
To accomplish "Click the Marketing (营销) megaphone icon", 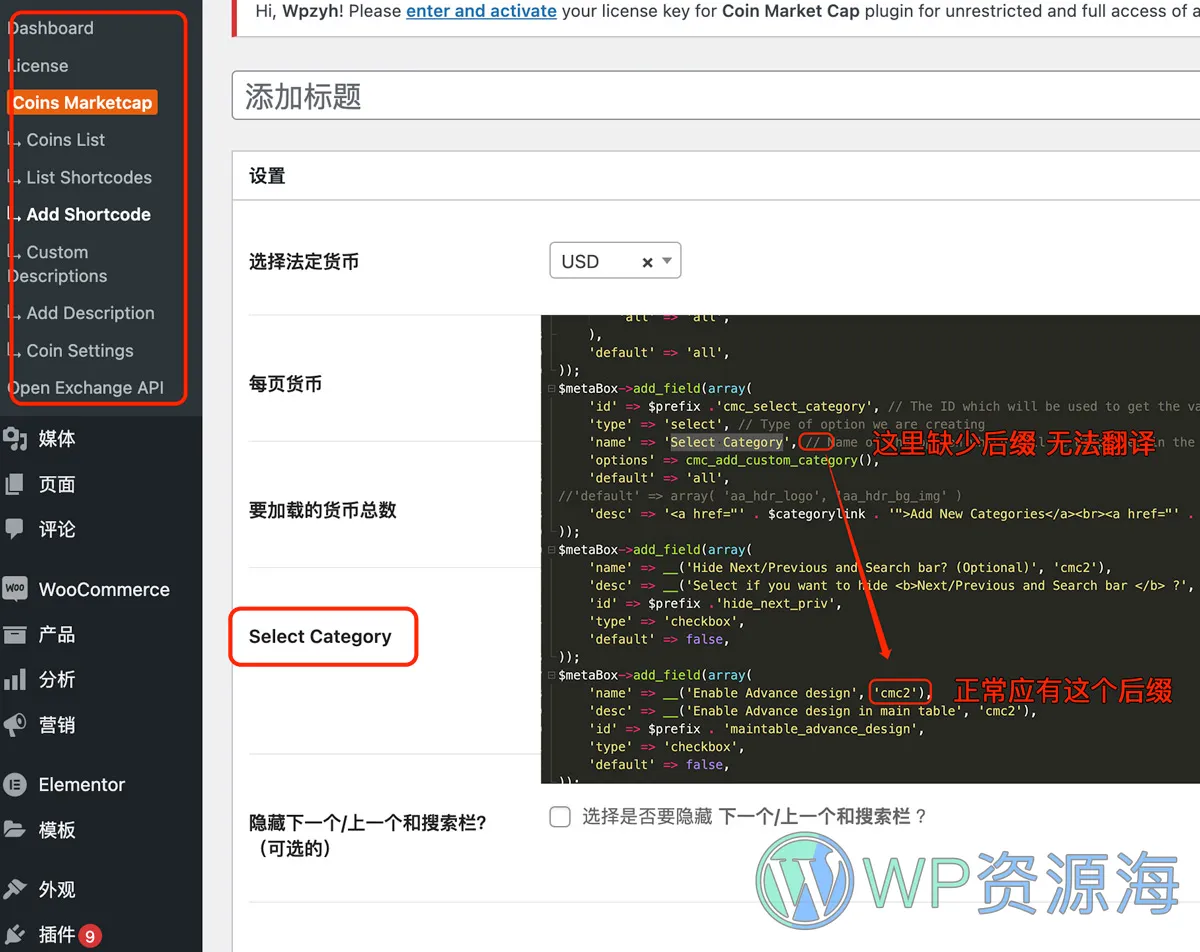I will click(x=15, y=725).
